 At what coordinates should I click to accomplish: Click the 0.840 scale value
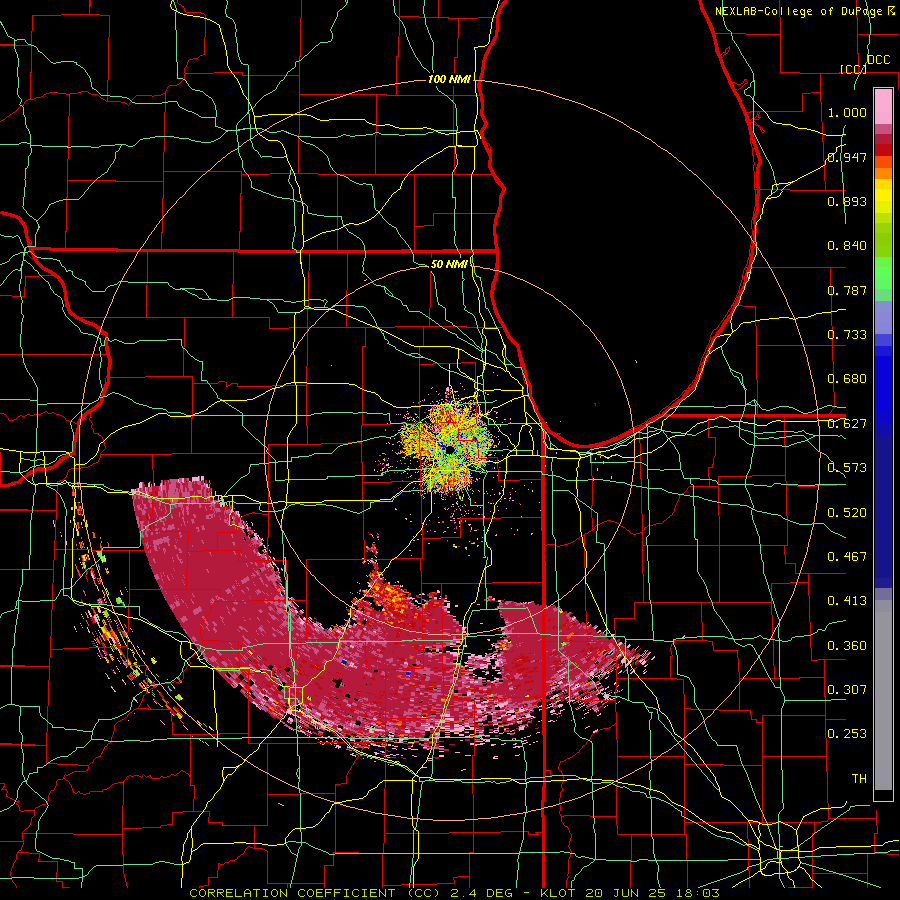click(x=847, y=246)
